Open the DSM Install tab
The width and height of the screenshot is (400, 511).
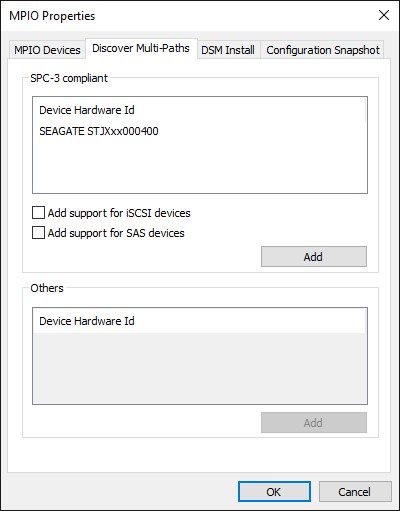click(228, 50)
